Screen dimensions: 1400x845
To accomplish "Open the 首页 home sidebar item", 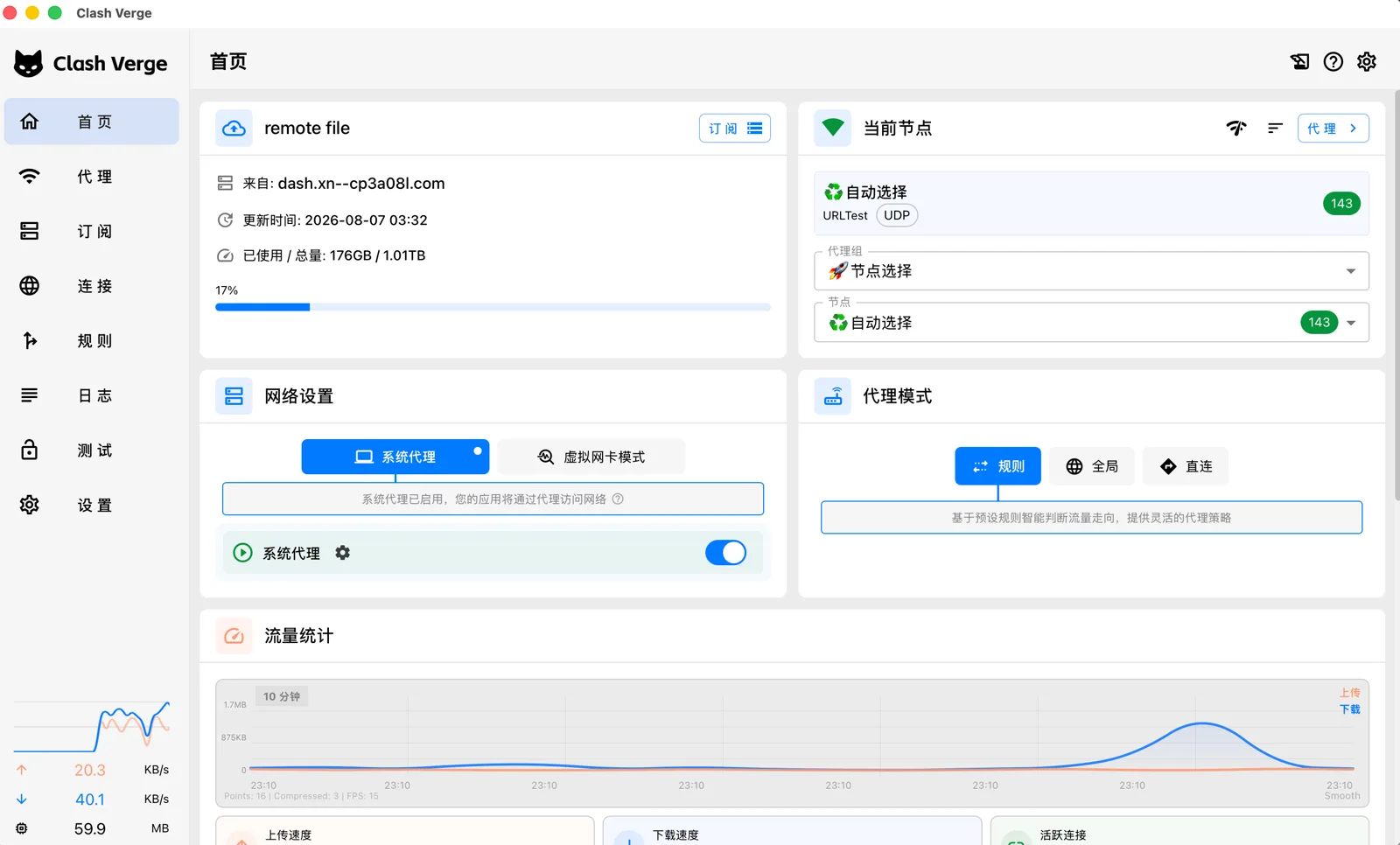I will [91, 122].
